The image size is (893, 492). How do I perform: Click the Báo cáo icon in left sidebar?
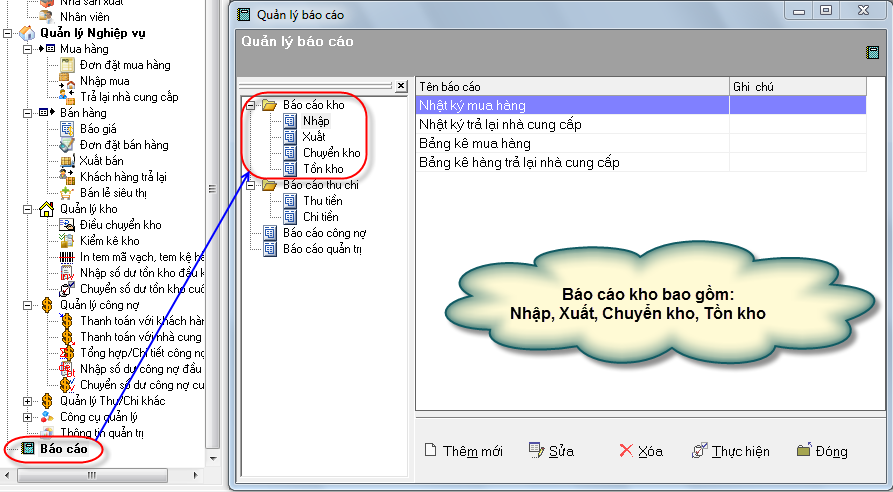[28, 449]
